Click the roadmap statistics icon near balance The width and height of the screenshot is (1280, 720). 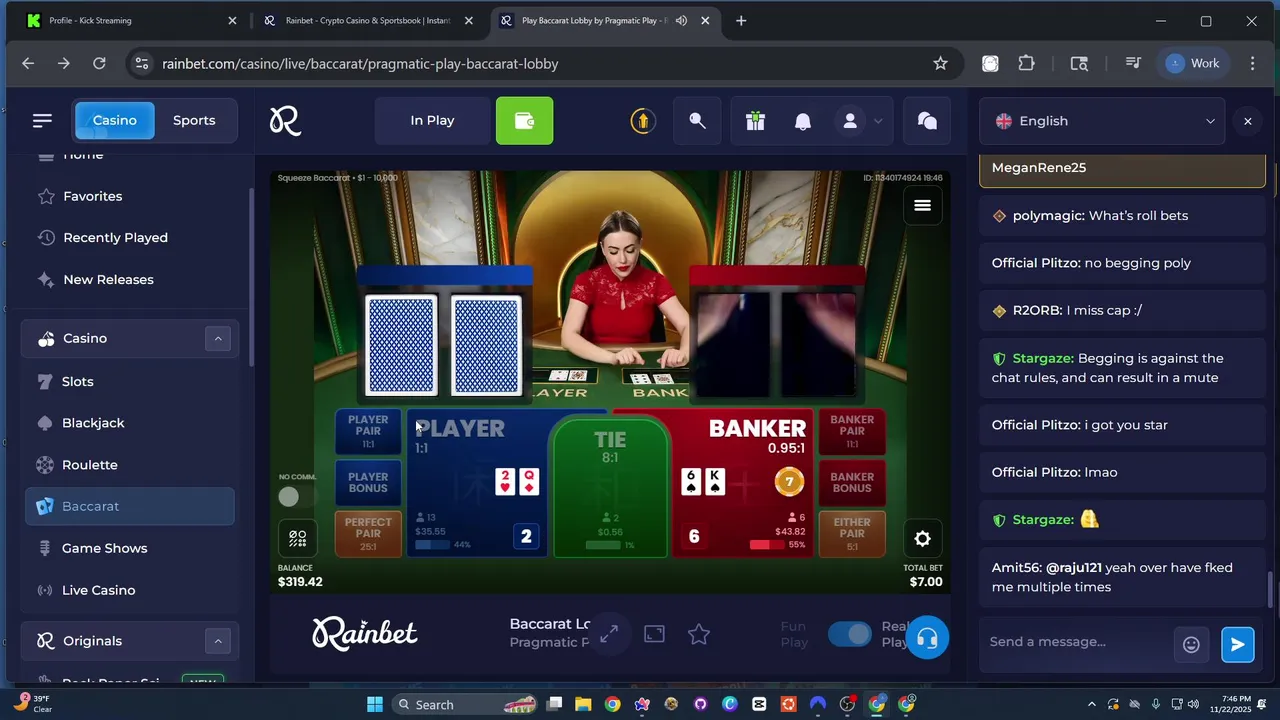(298, 538)
